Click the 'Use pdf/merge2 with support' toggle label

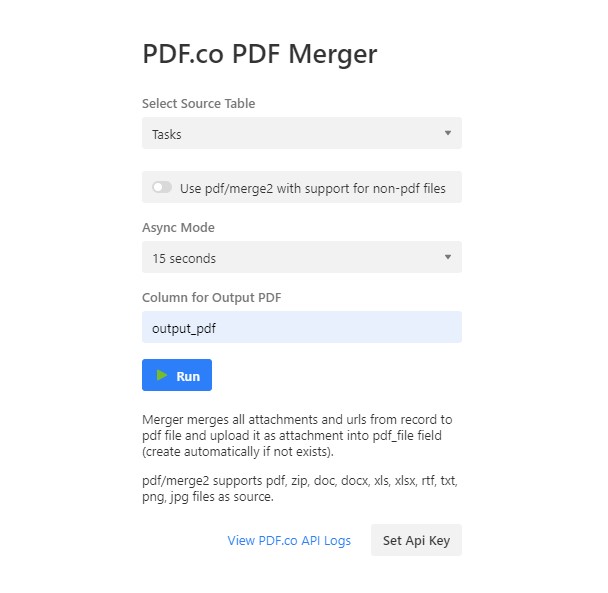[x=313, y=188]
